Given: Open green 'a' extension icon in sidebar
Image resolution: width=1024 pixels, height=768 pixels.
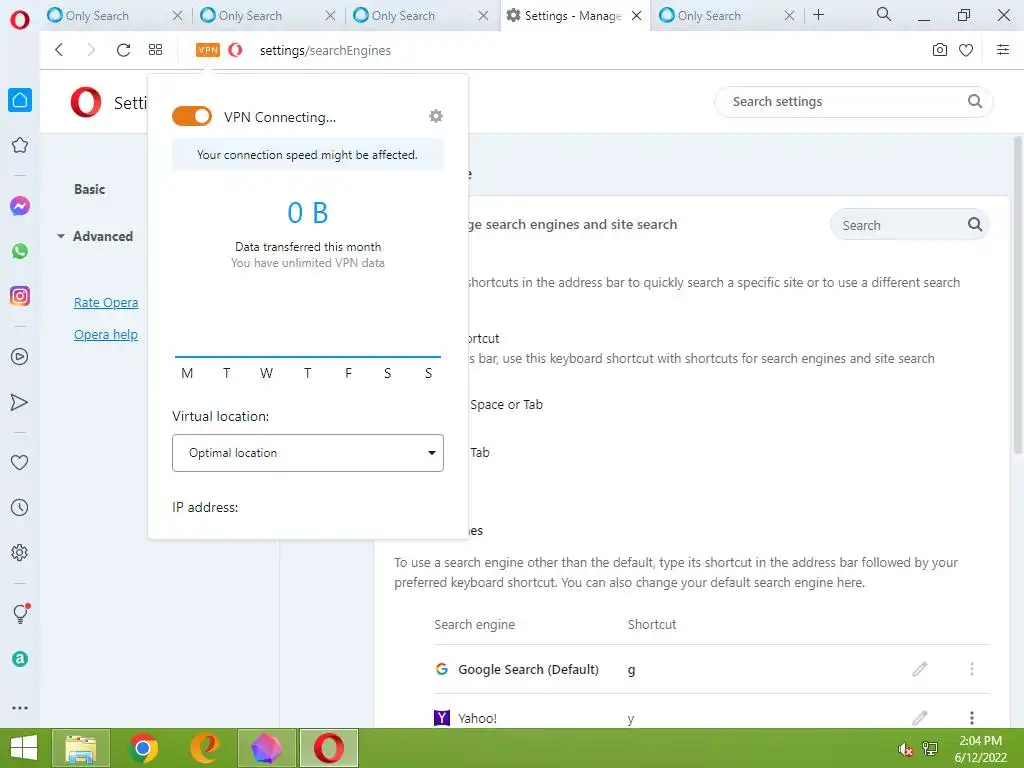Looking at the screenshot, I should pyautogui.click(x=20, y=659).
